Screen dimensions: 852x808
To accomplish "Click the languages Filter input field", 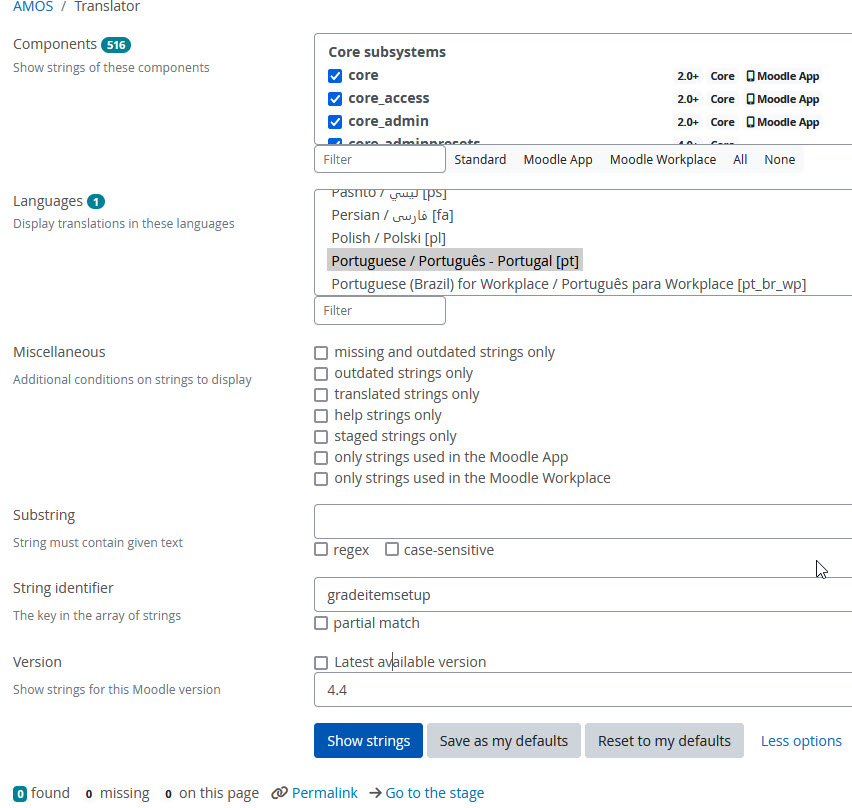I will [380, 311].
